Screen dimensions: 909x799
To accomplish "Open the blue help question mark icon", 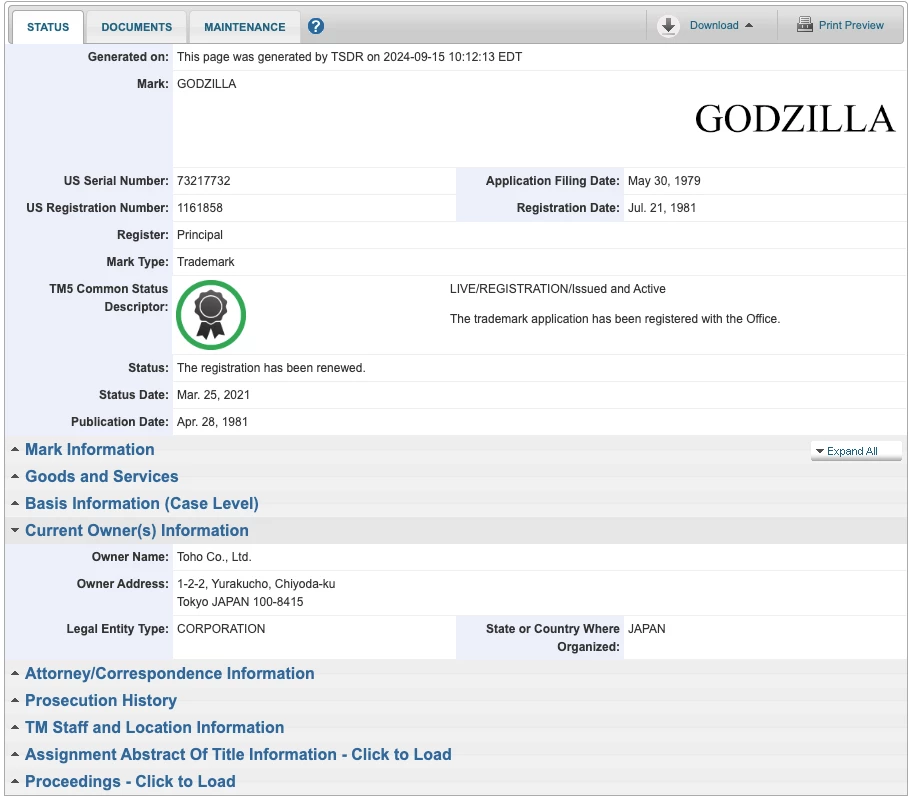I will point(315,26).
